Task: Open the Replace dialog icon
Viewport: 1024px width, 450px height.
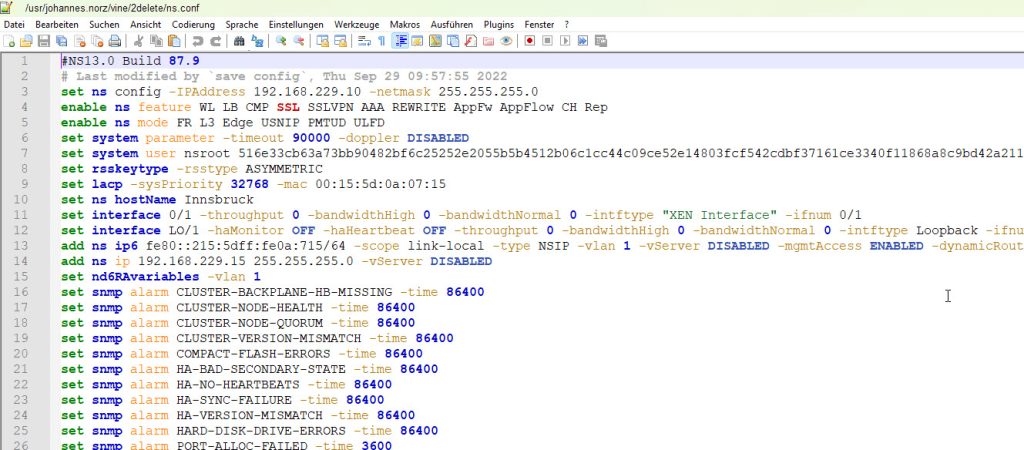Action: [x=257, y=41]
